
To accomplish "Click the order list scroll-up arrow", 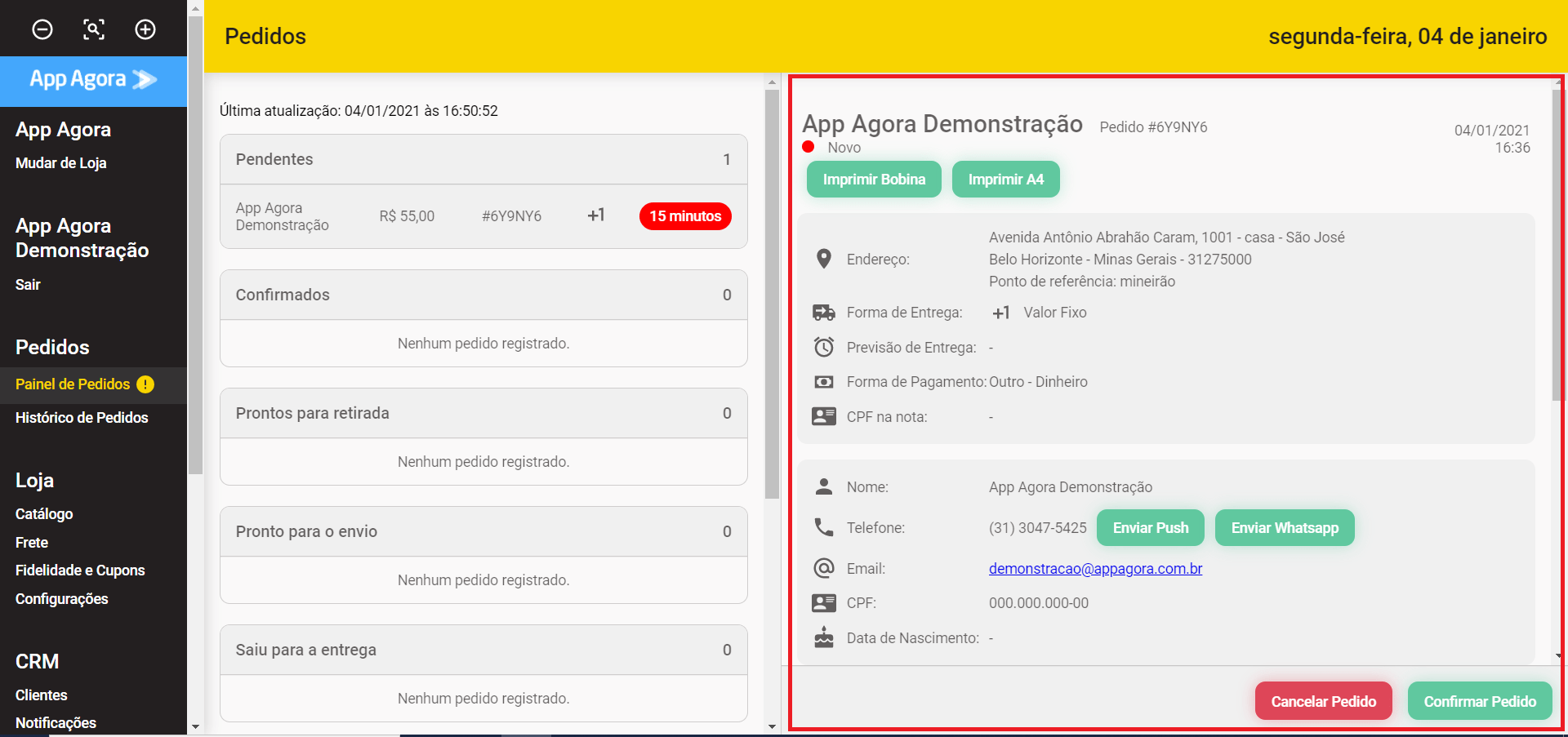I will click(773, 82).
